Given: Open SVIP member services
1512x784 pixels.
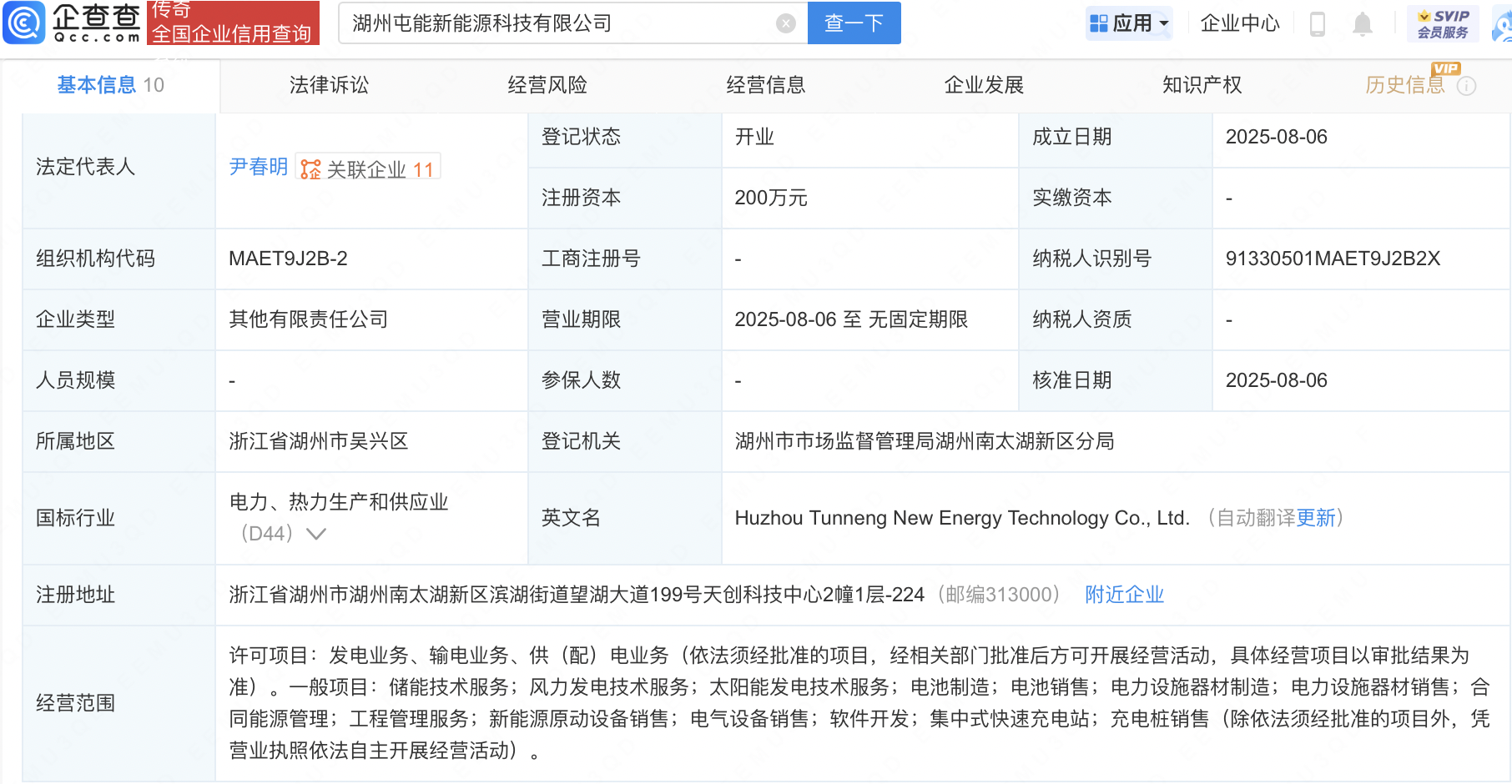Looking at the screenshot, I should click(x=1443, y=23).
